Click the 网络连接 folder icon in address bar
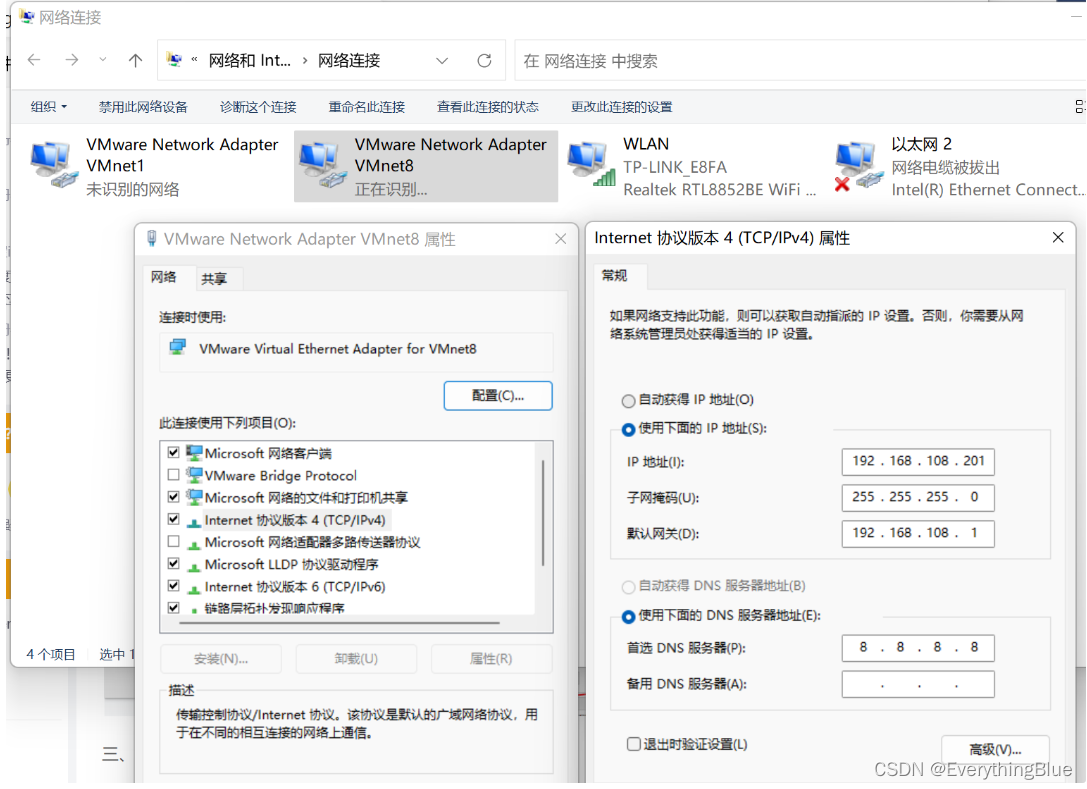This screenshot has height=789, width=1087. coord(171,60)
